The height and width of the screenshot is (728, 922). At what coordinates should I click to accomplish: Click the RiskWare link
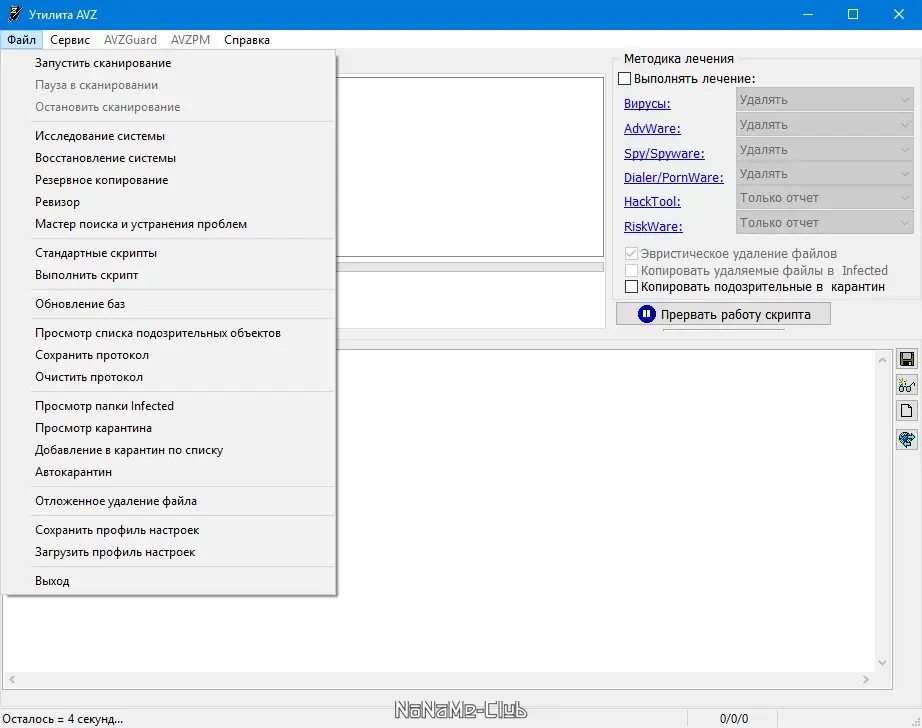pyautogui.click(x=653, y=226)
